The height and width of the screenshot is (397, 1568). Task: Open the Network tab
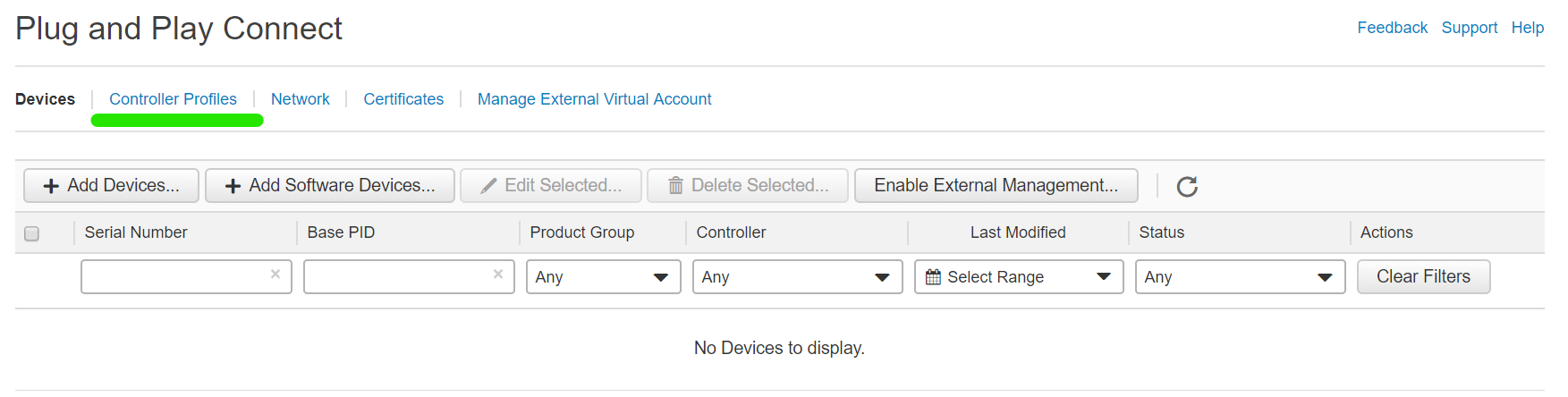click(300, 99)
